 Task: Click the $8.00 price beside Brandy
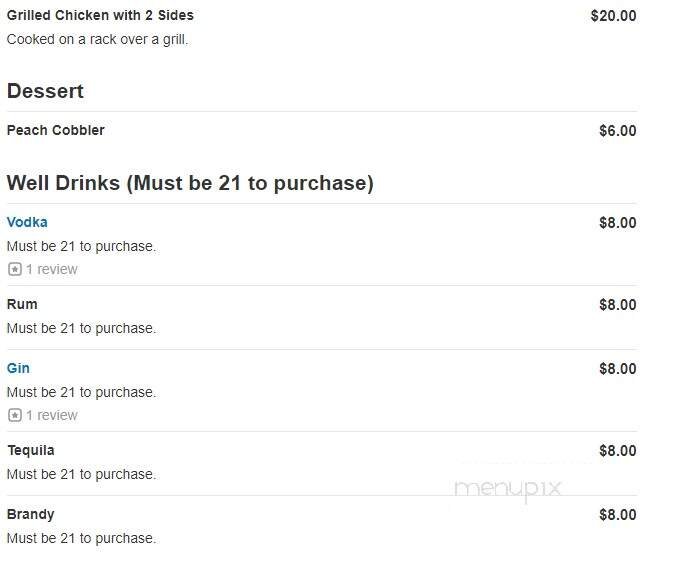pyautogui.click(x=617, y=515)
